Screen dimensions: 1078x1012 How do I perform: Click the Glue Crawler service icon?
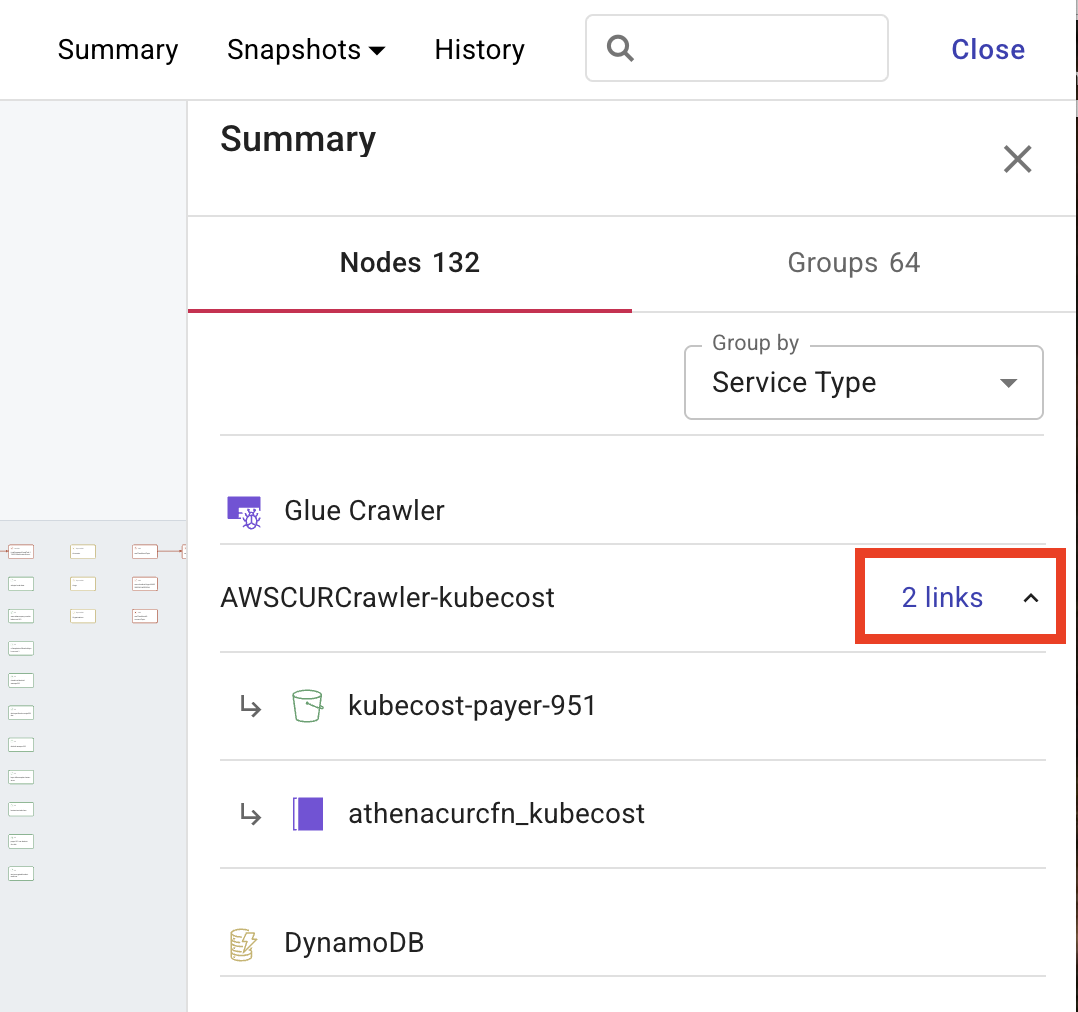[244, 510]
